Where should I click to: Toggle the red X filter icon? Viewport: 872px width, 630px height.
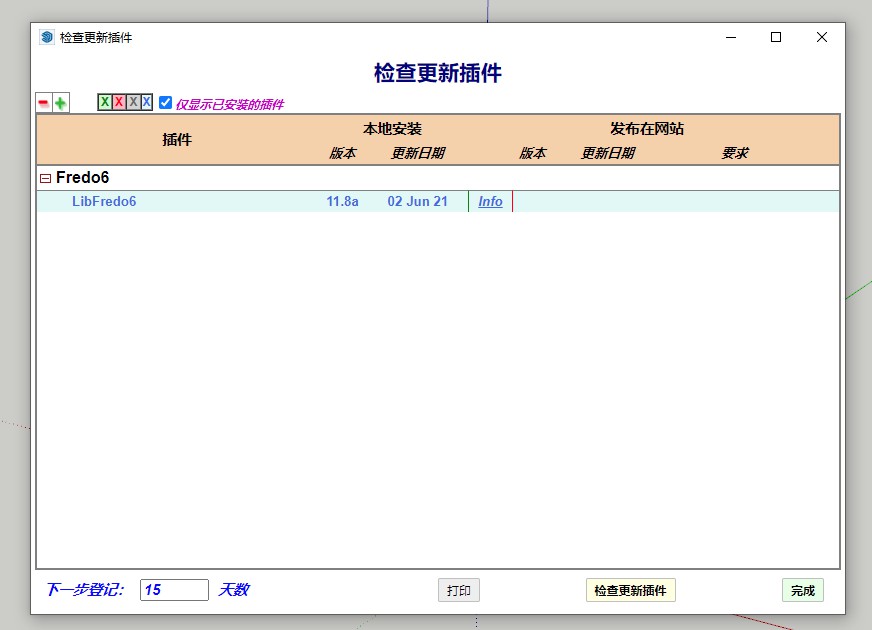[x=119, y=102]
